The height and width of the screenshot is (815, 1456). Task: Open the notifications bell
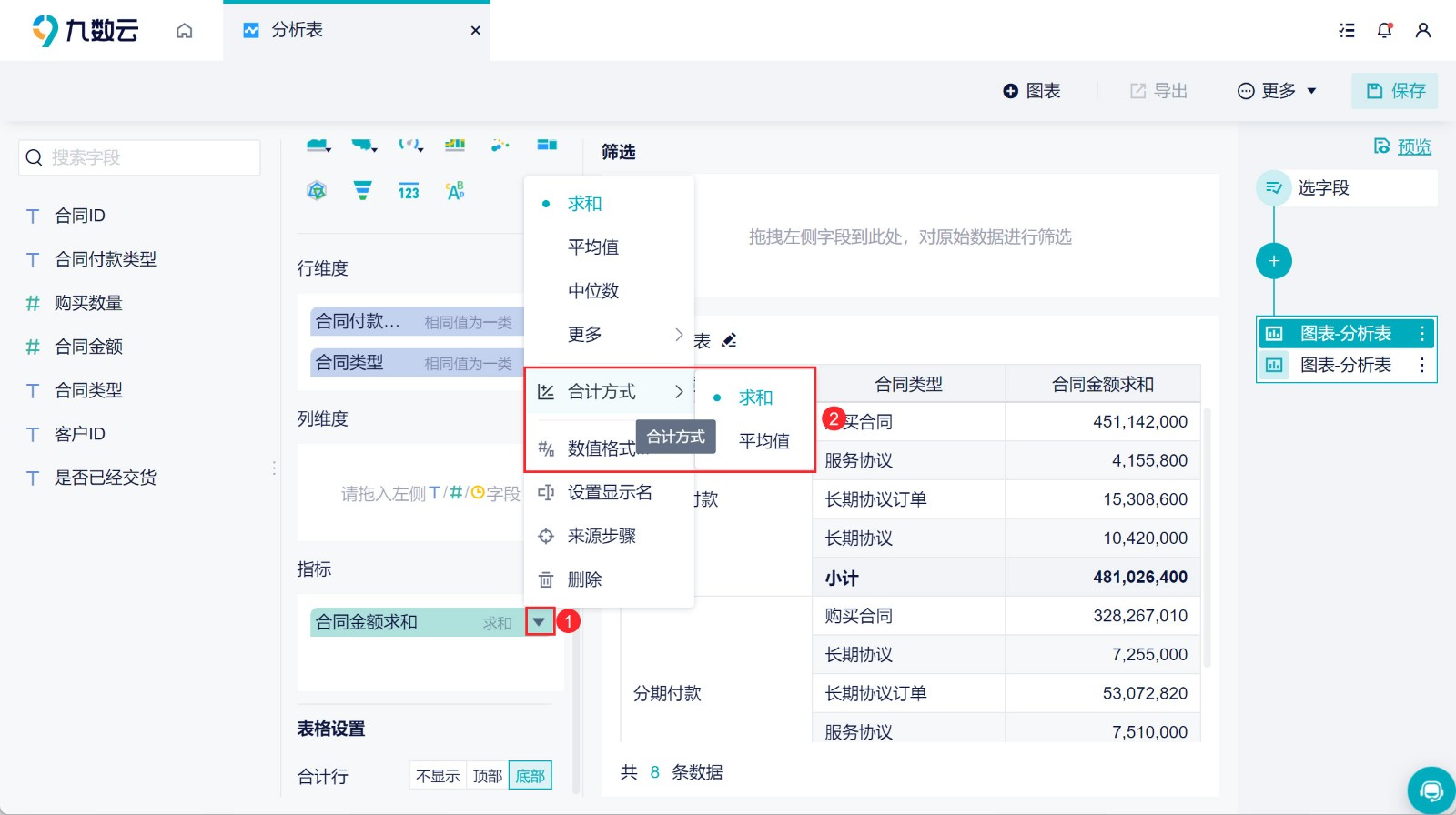pyautogui.click(x=1385, y=31)
